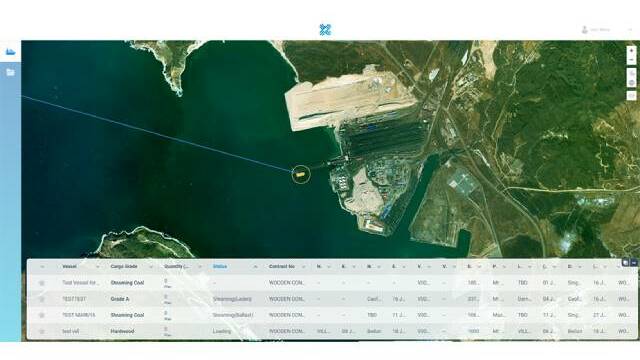This screenshot has height=360, width=640.
Task: Click the map tool icon above the globe
Action: point(631,73)
